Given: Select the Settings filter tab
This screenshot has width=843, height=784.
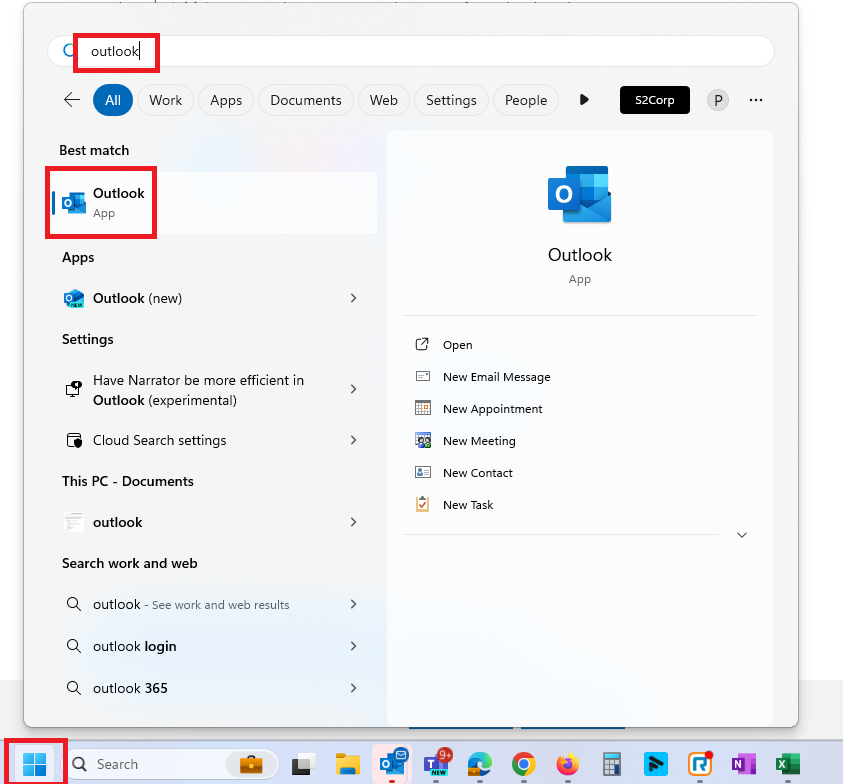Looking at the screenshot, I should point(451,100).
